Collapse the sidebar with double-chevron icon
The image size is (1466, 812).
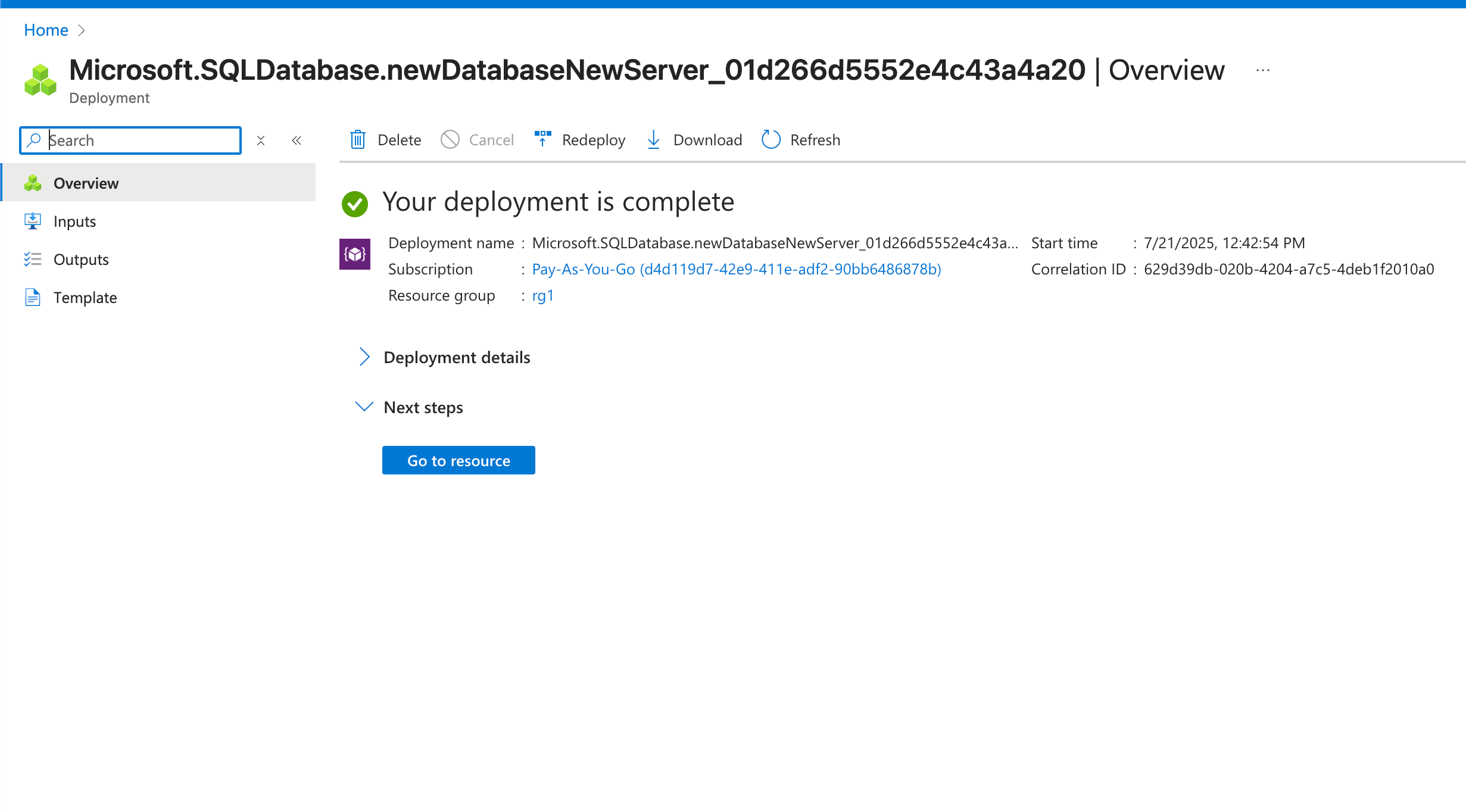(297, 140)
